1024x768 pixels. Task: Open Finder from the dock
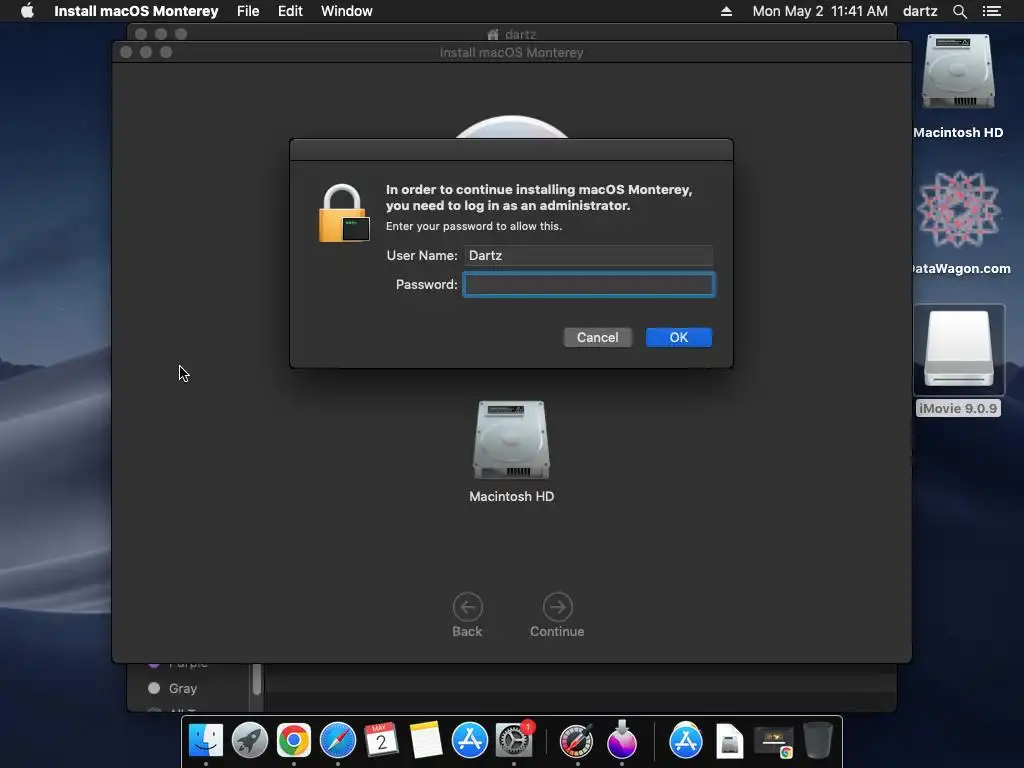click(x=206, y=741)
